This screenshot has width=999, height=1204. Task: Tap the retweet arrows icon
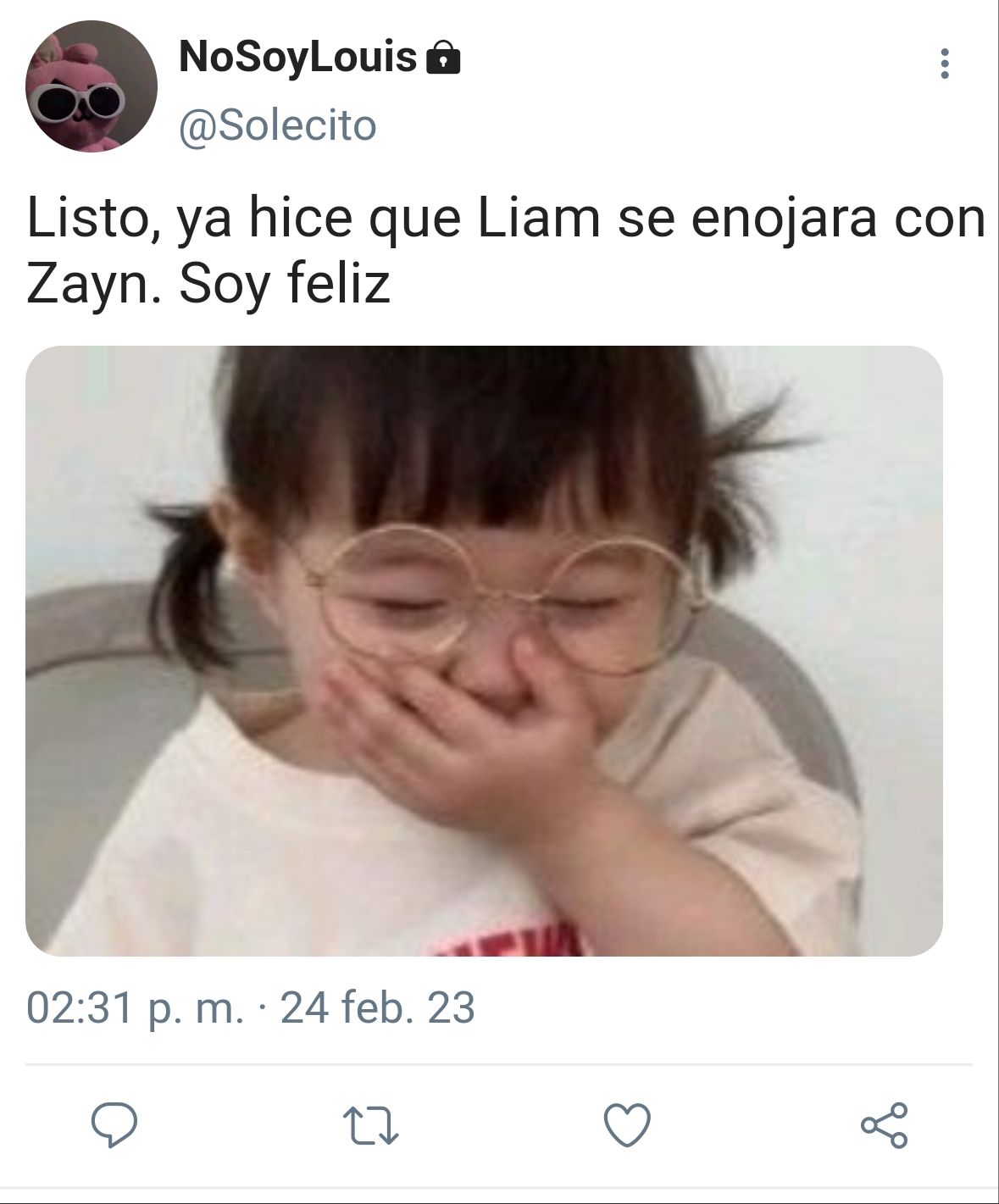tap(370, 1126)
